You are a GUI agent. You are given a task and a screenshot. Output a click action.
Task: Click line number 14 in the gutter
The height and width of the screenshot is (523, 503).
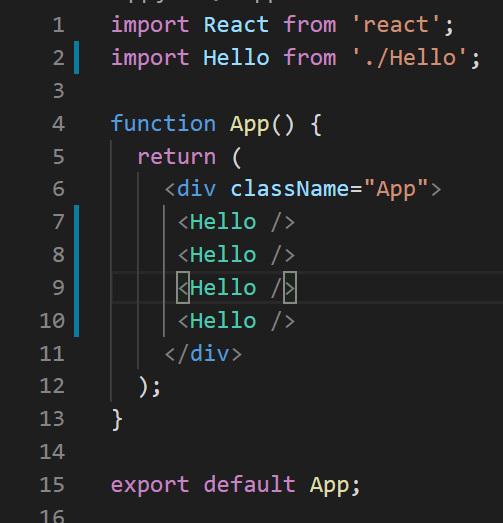coord(52,452)
